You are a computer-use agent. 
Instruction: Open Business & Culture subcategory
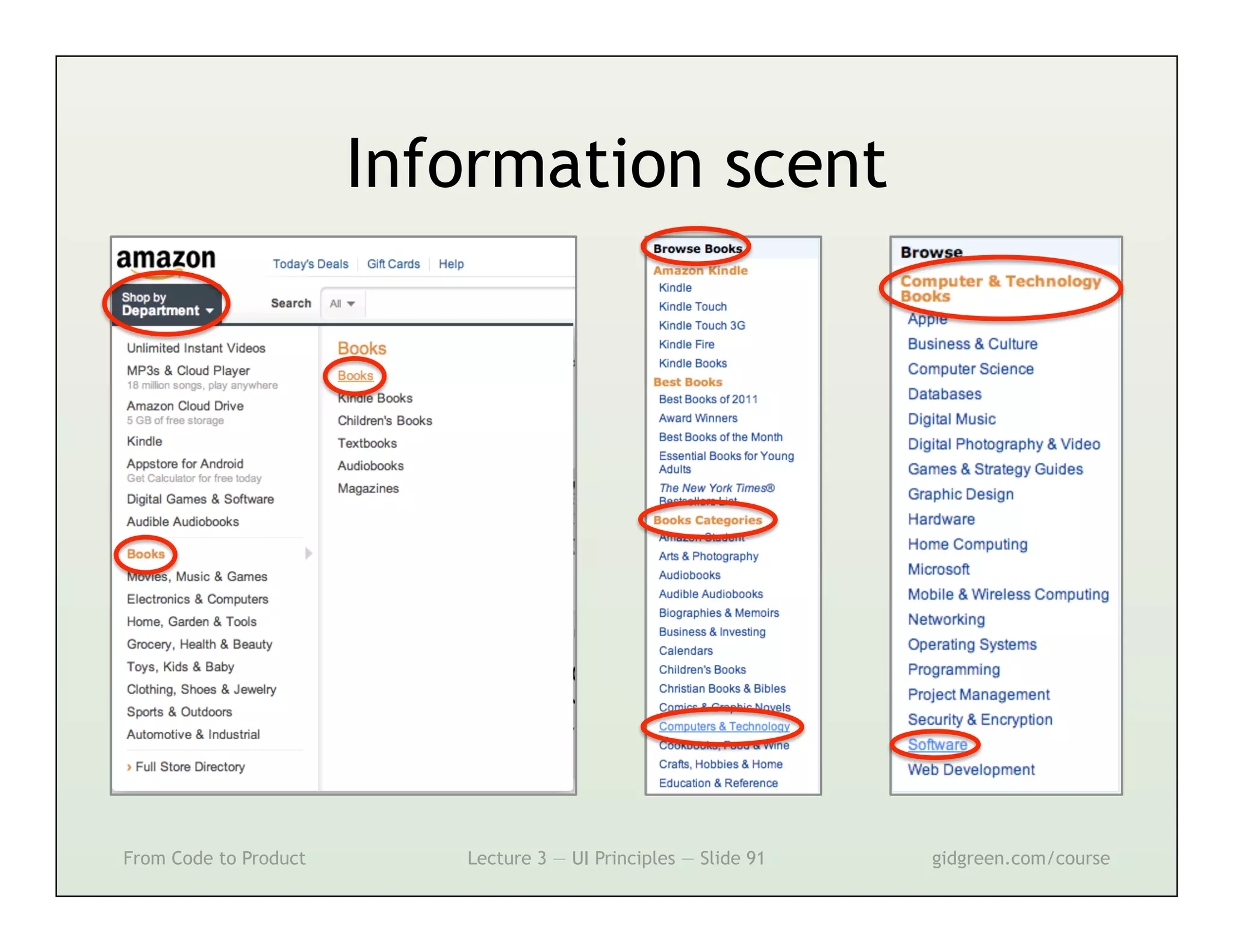tap(973, 344)
